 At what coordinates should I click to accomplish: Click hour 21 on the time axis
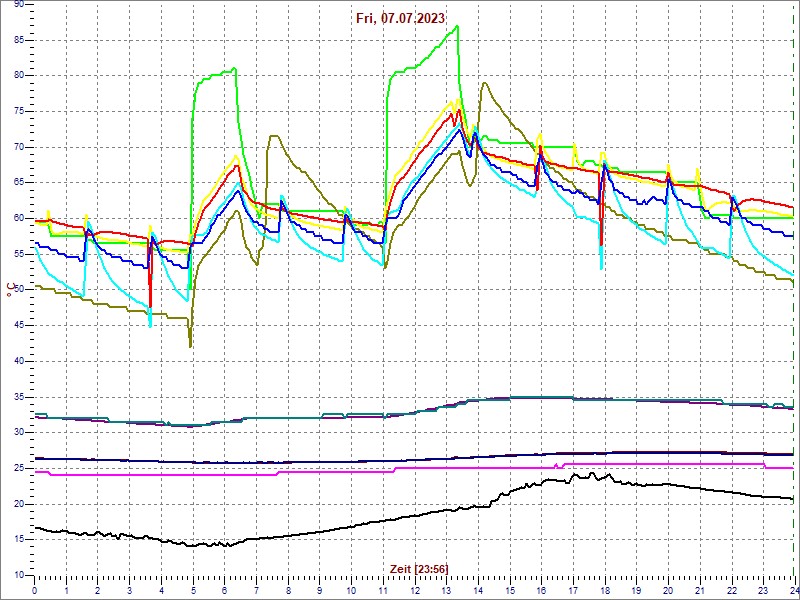coord(700,590)
